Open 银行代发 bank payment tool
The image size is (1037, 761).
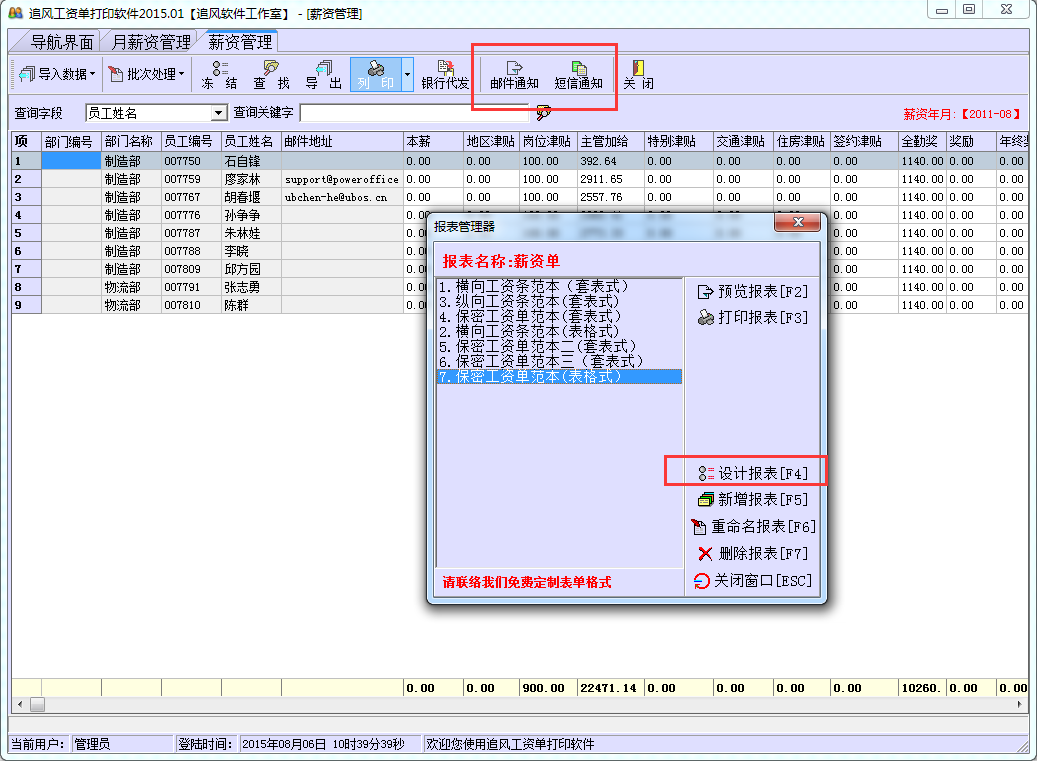[x=445, y=75]
